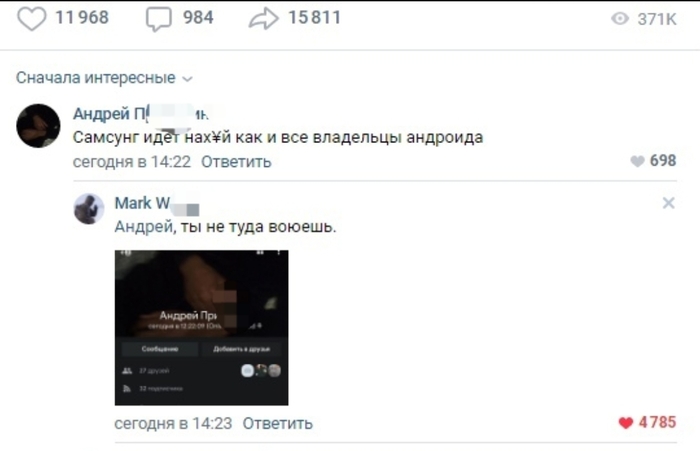Click the Андрей mention in Mark's reply
Image resolution: width=700 pixels, height=451 pixels.
[143, 227]
